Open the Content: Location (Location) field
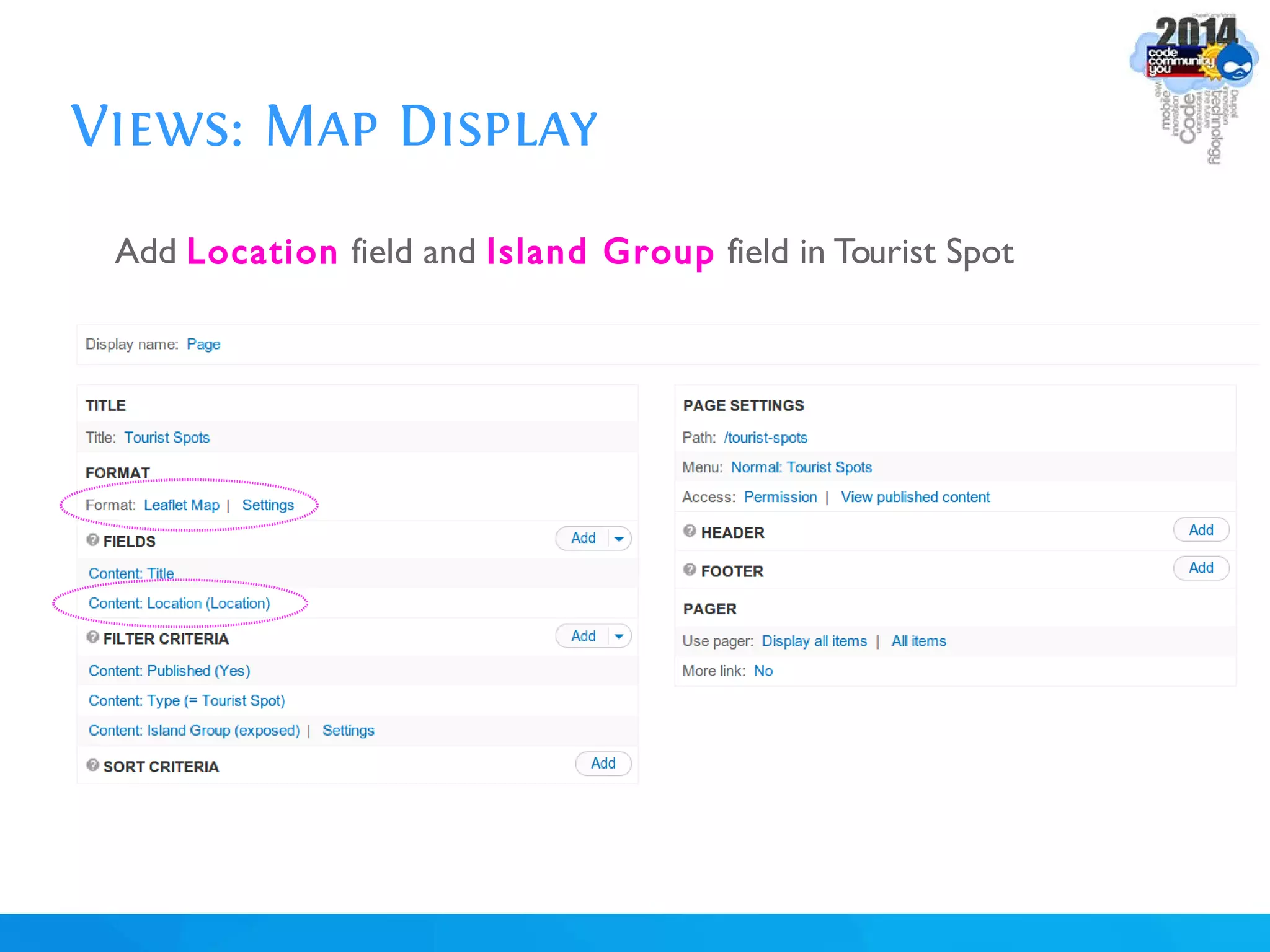 tap(179, 603)
